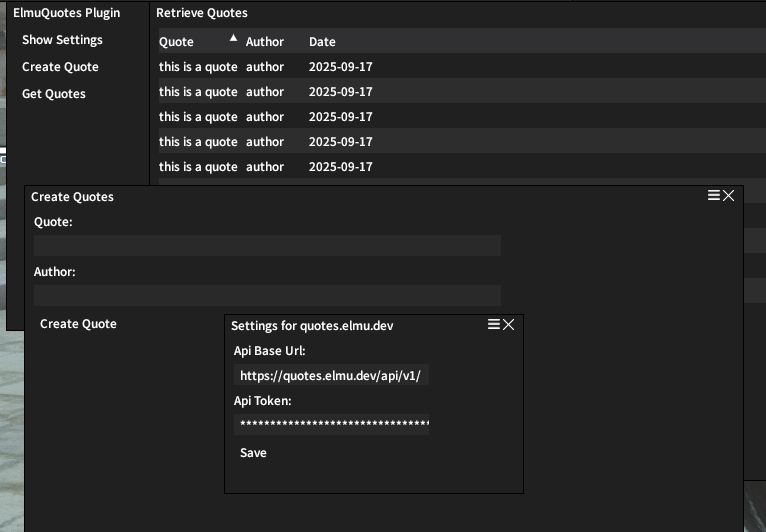Click the Quote column header text

coord(177,42)
